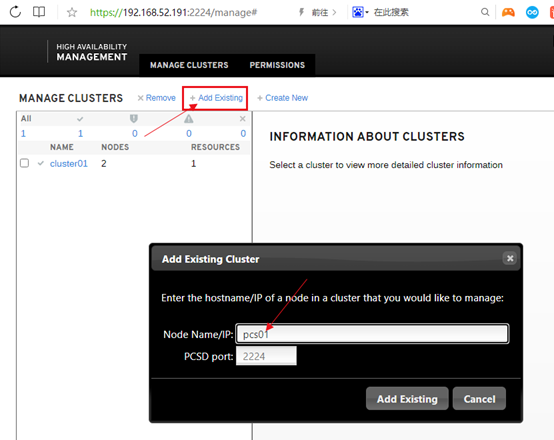Open the Baidu search engine dropdown

(x=360, y=12)
